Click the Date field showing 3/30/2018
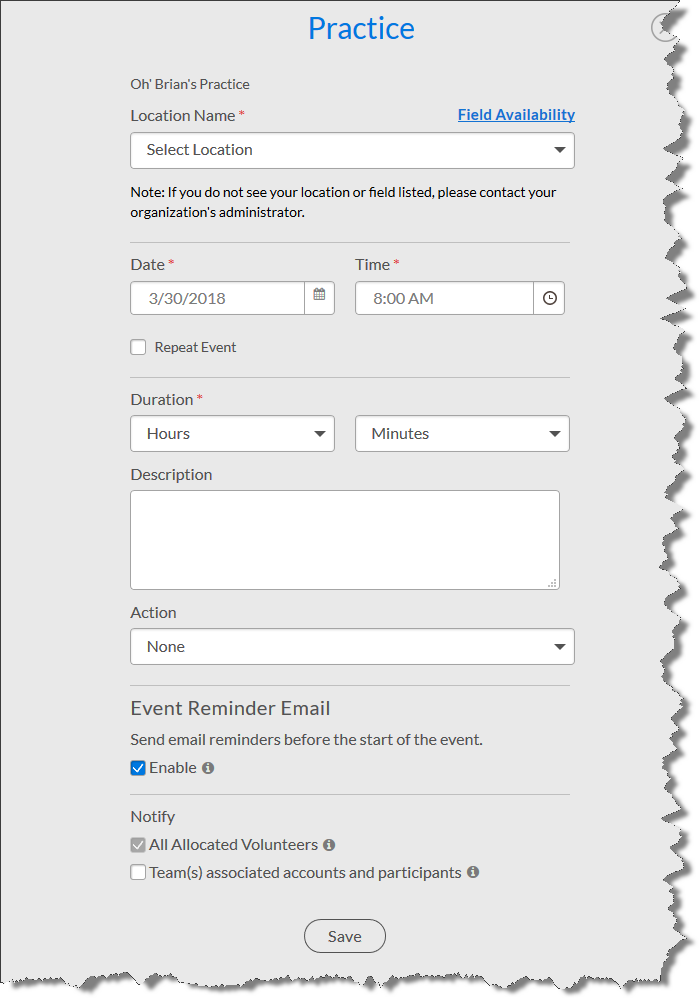Viewport: 699px width, 998px height. pyautogui.click(x=217, y=298)
